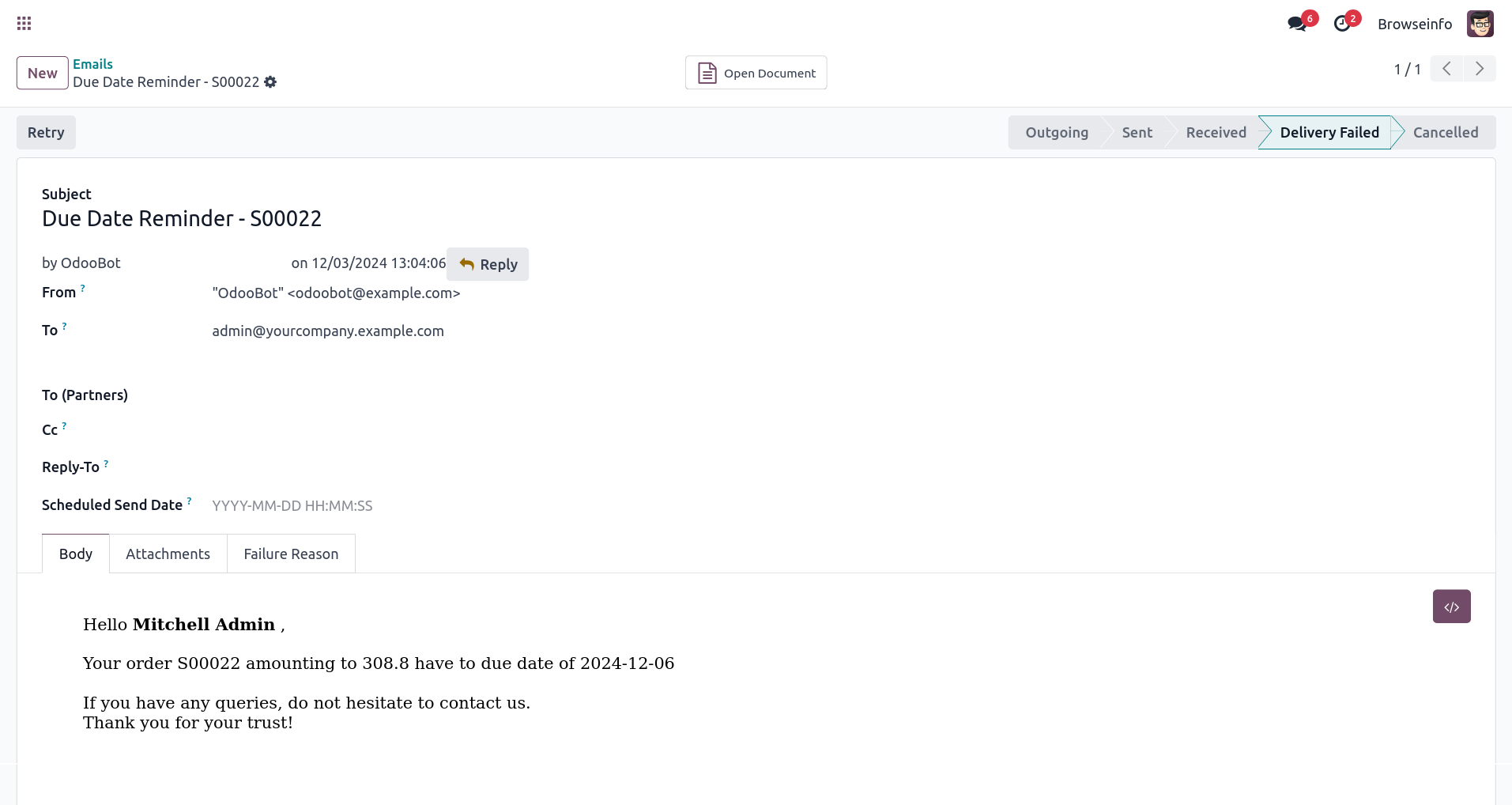This screenshot has height=805, width=1512.
Task: Open the apps grid menu
Action: click(24, 24)
